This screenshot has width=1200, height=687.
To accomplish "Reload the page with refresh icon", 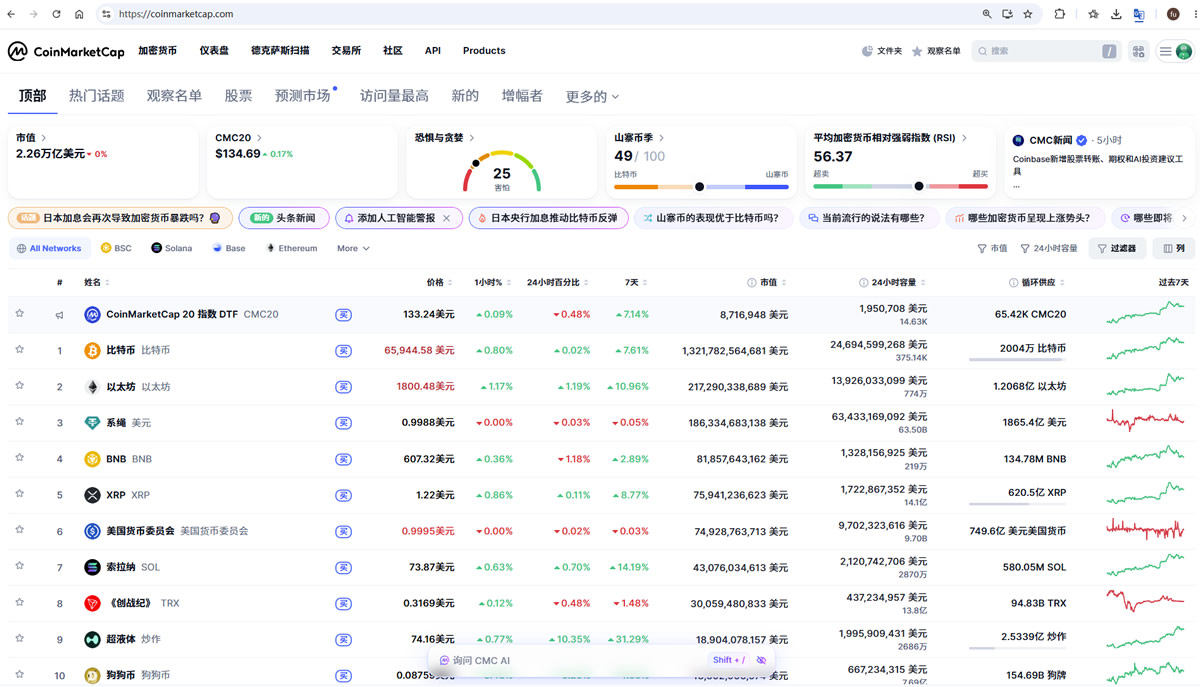I will (x=56, y=14).
